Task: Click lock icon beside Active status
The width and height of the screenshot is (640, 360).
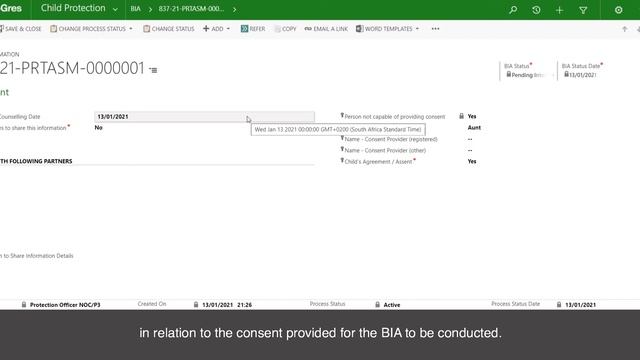Action: (x=378, y=304)
